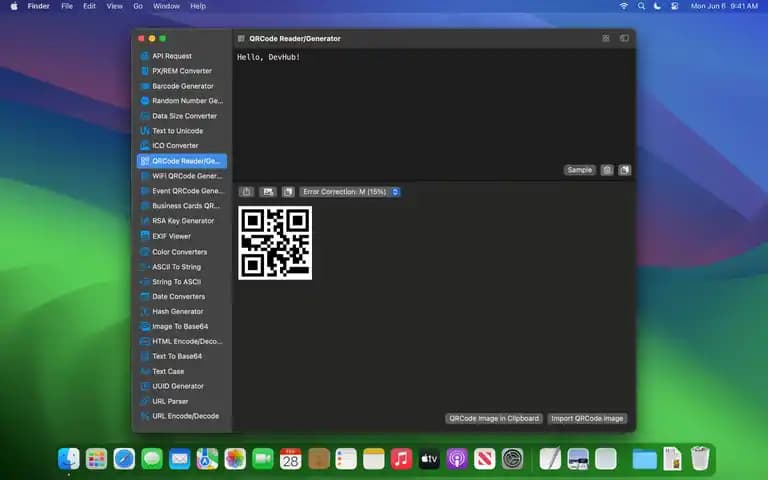Open the Hash Generator tool
Viewport: 768px width, 480px height.
point(182,312)
